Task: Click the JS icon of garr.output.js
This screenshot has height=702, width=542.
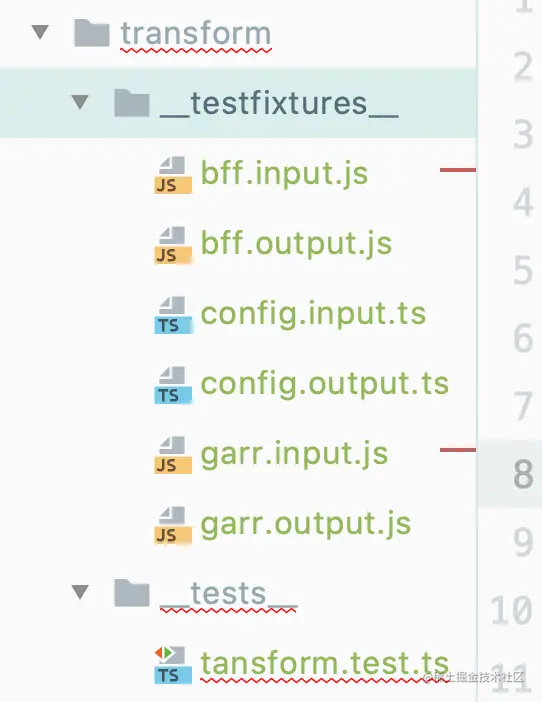Action: (x=173, y=525)
